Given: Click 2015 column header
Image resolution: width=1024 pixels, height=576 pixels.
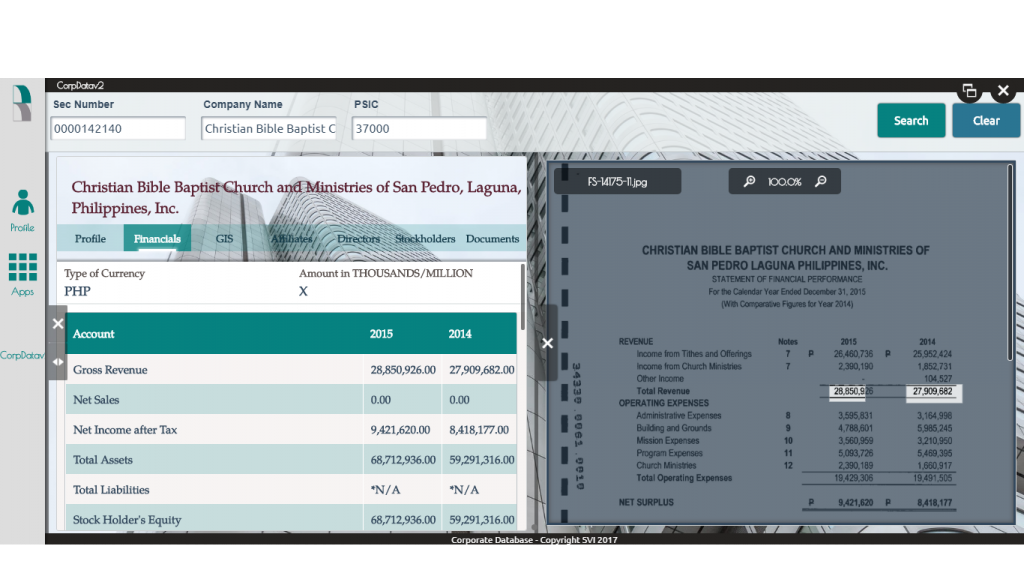Looking at the screenshot, I should click(x=381, y=334).
